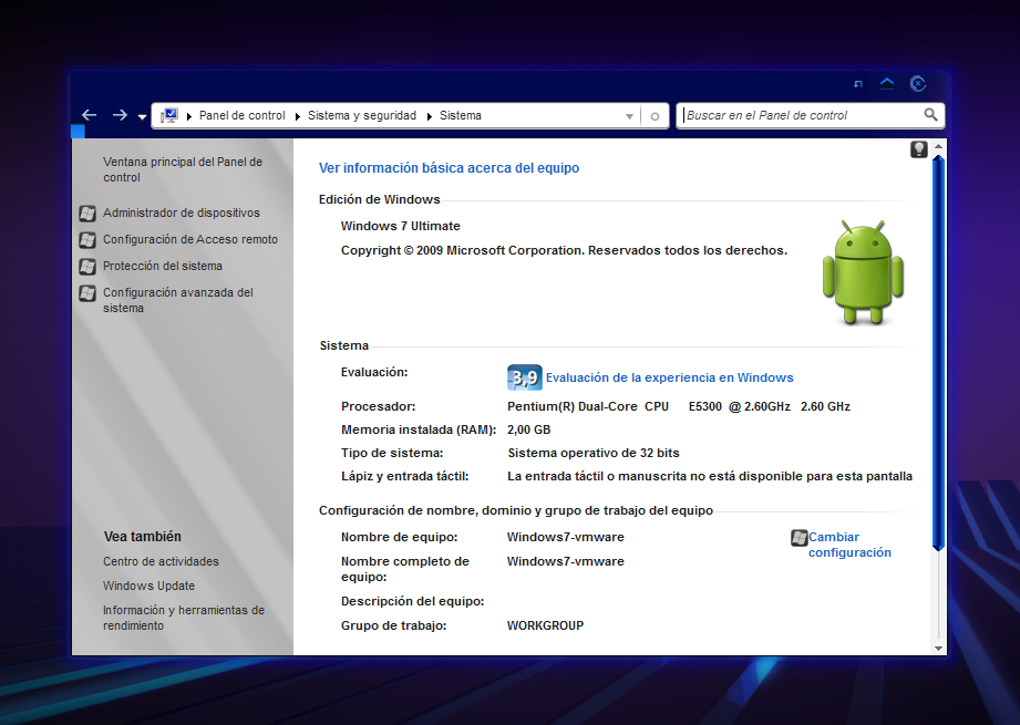Open Centro de actividades

click(161, 561)
